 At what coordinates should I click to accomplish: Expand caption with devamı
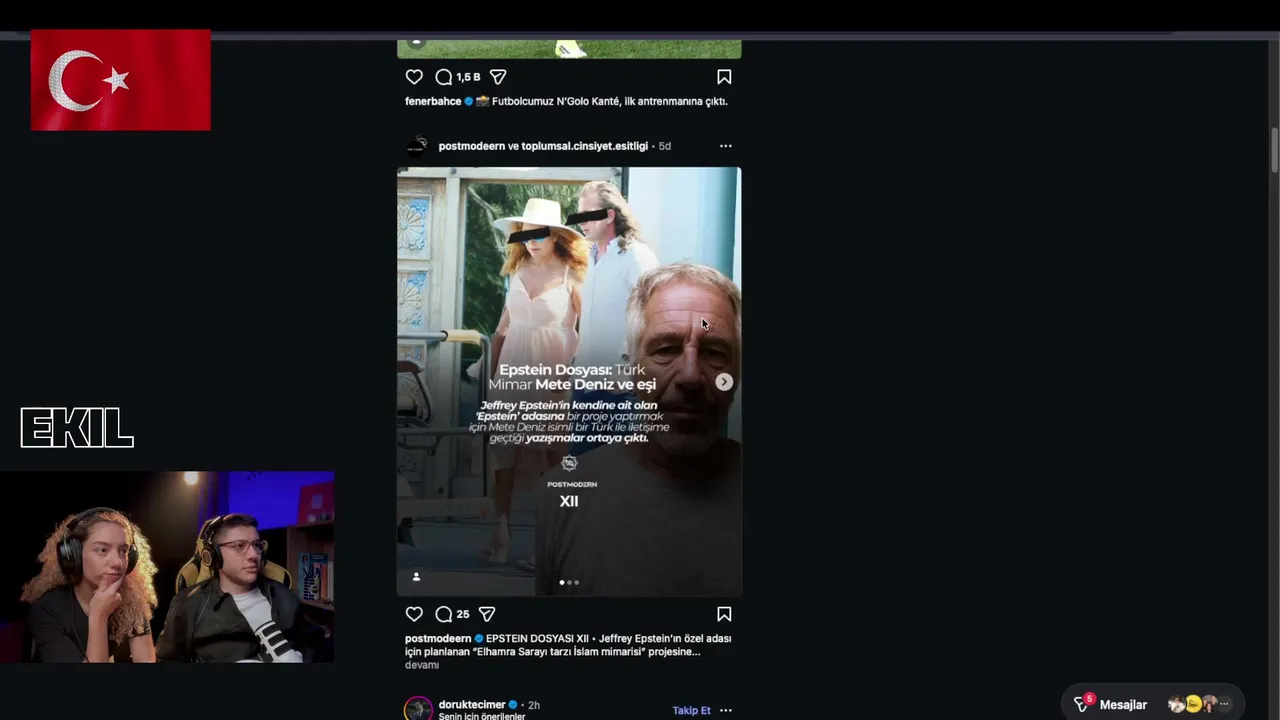(x=422, y=665)
